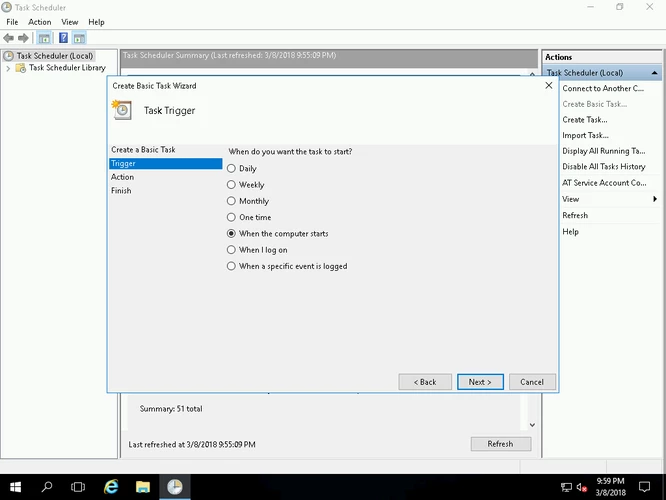Screen dimensions: 666x500
Task: Open the View menu
Action: [x=70, y=22]
